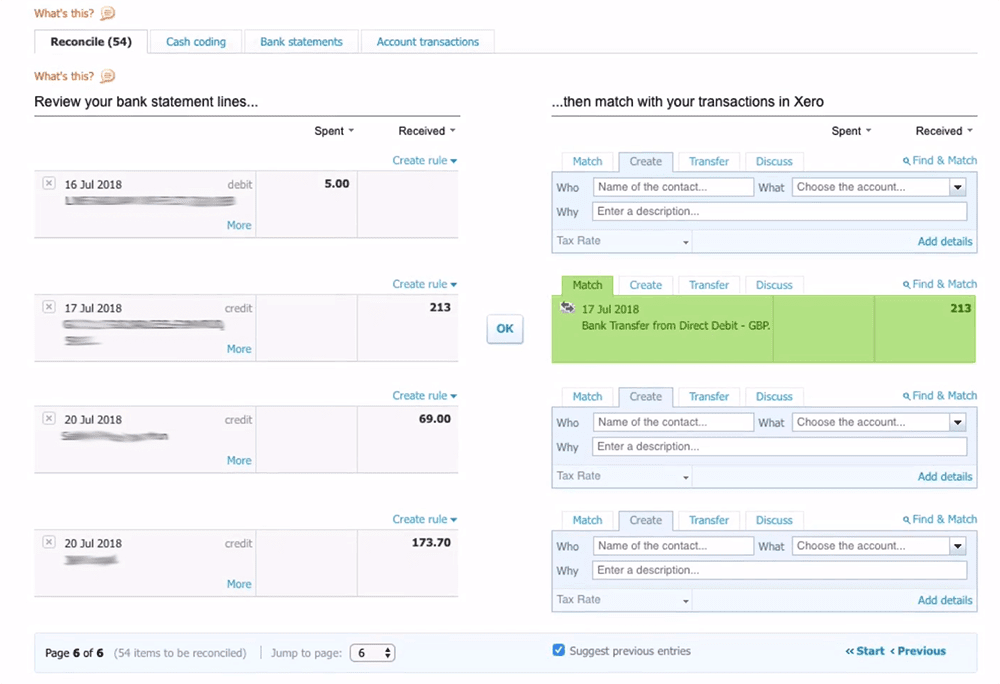Click description field for the 5.00 line
Viewport: 1000px width, 684px height.
(779, 211)
